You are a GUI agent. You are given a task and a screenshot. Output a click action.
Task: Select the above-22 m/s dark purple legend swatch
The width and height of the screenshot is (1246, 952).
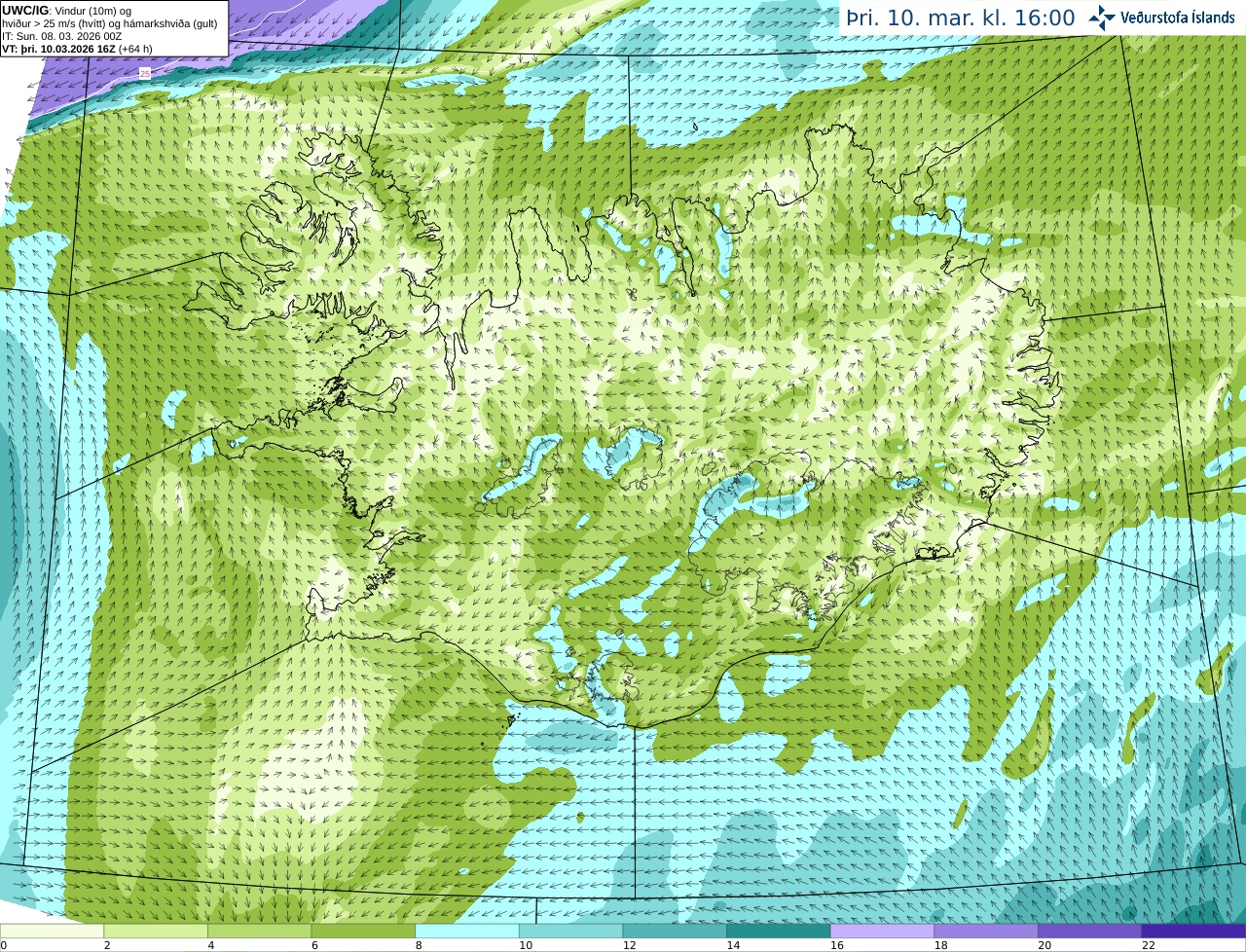click(x=1193, y=932)
